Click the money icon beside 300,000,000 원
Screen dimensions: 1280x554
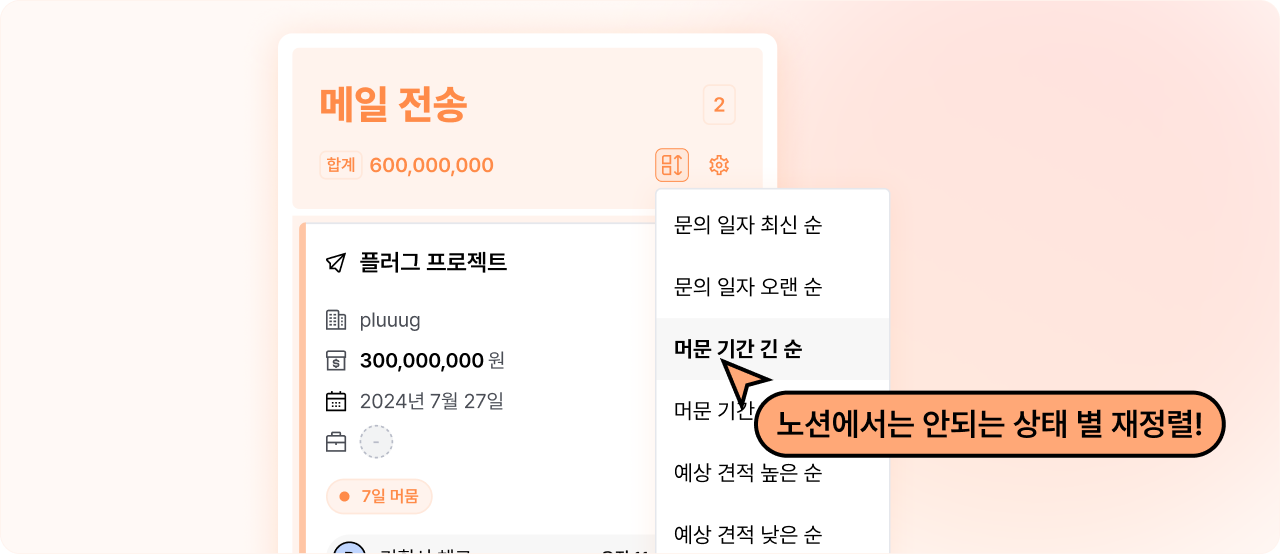pyautogui.click(x=336, y=360)
